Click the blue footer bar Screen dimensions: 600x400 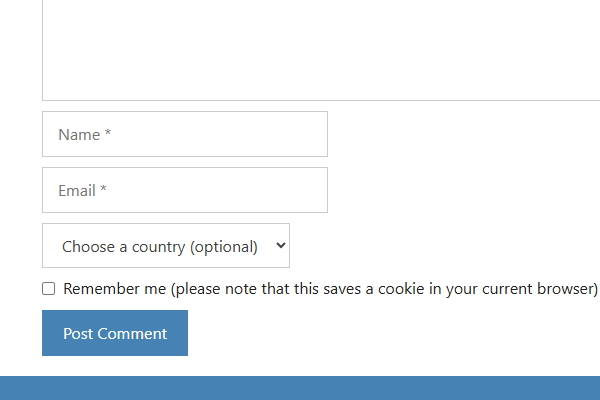point(300,388)
